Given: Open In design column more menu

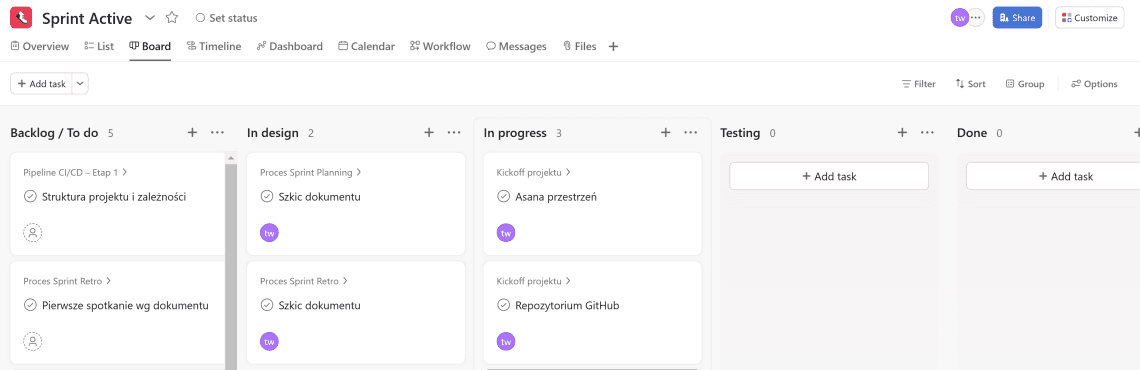Looking at the screenshot, I should pos(454,132).
